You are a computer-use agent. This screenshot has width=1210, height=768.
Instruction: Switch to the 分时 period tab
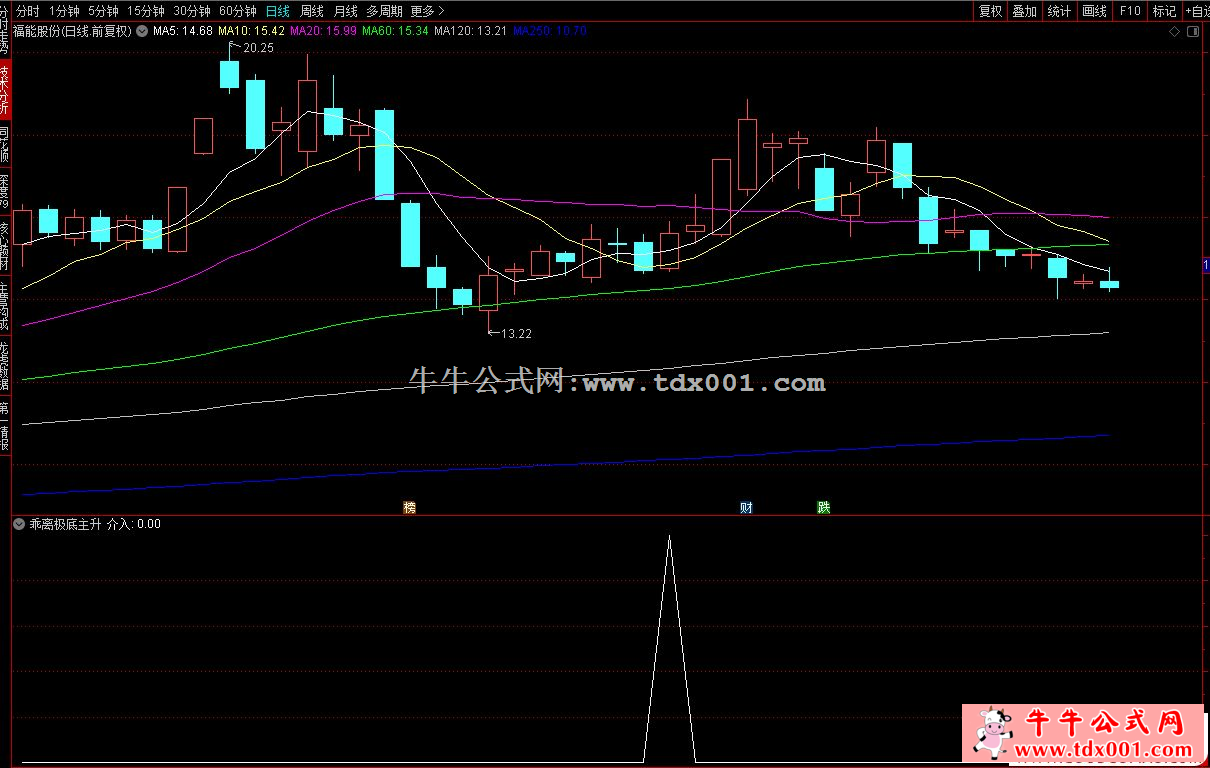click(x=28, y=11)
